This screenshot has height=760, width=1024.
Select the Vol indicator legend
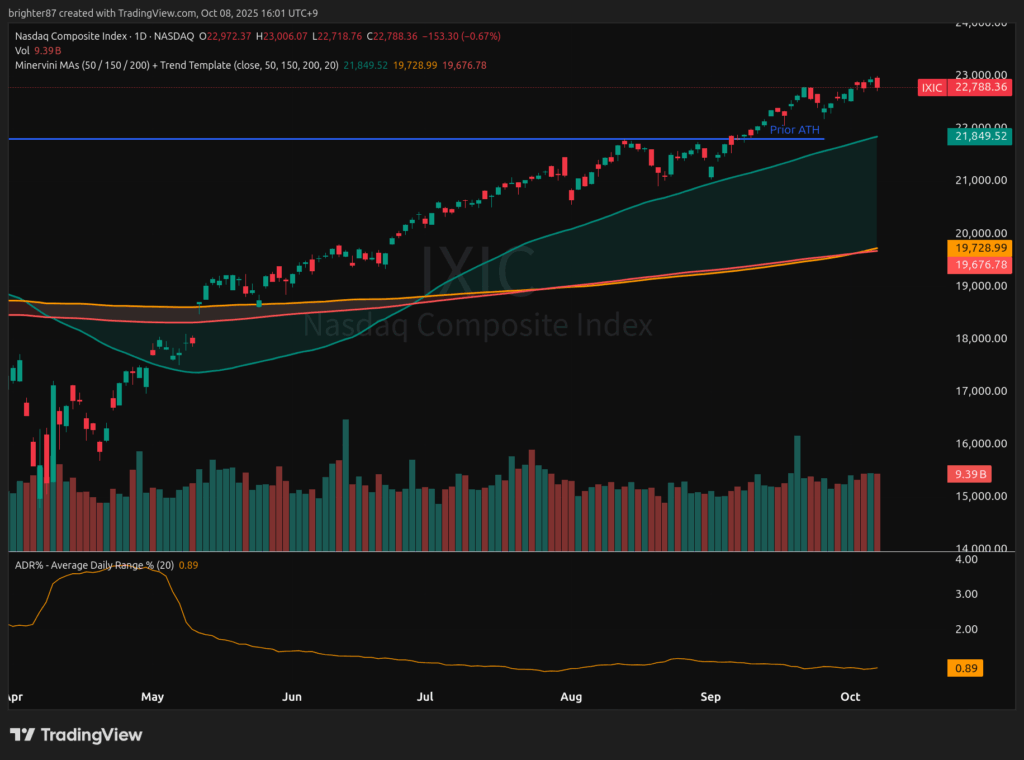coord(23,50)
